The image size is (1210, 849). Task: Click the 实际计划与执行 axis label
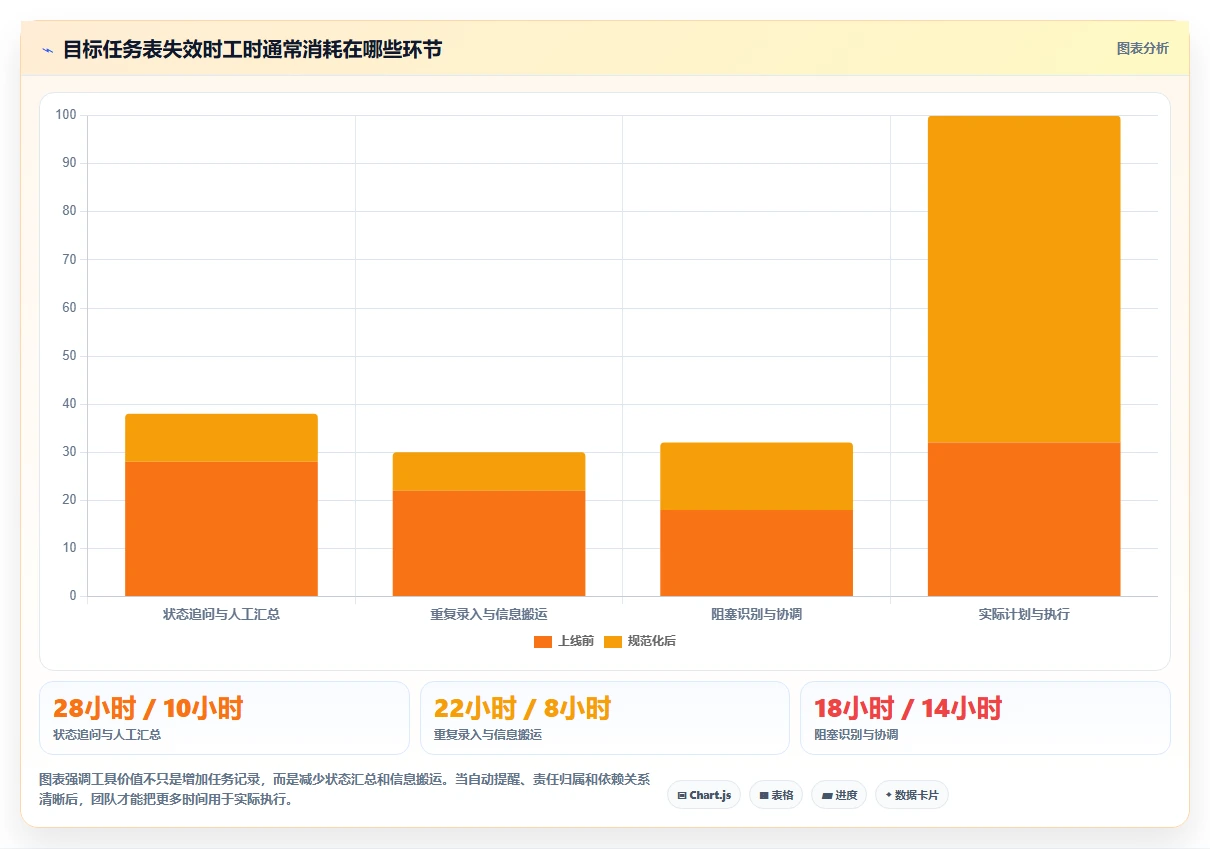(1024, 614)
